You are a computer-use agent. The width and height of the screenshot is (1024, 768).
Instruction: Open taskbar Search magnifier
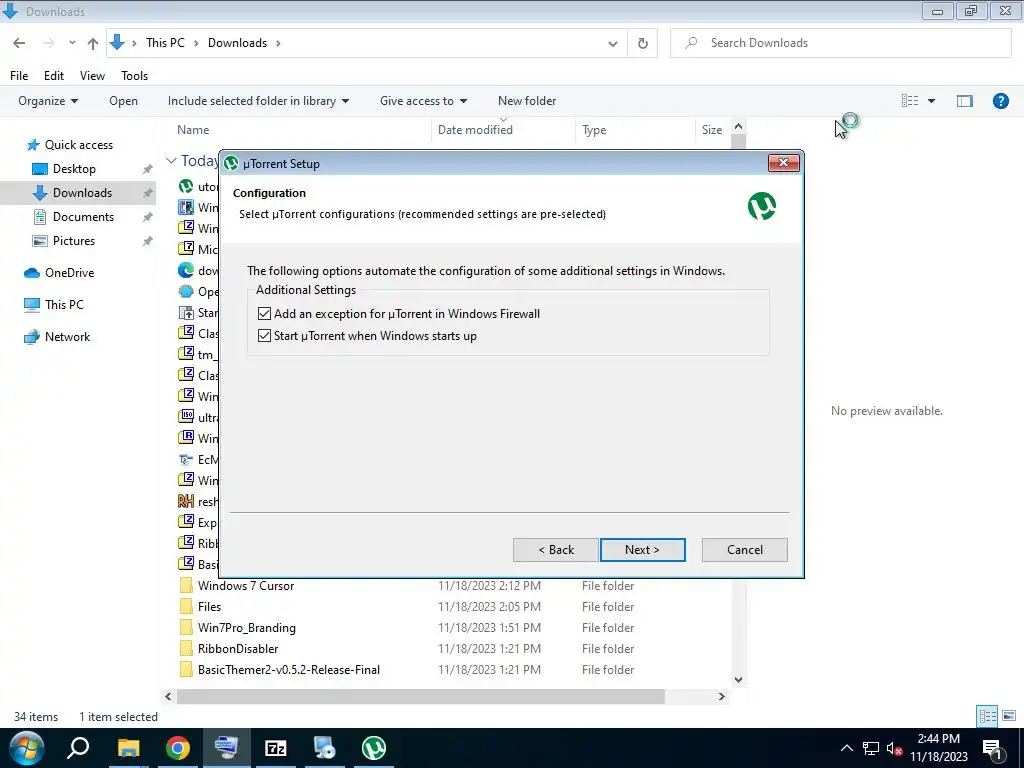click(78, 748)
